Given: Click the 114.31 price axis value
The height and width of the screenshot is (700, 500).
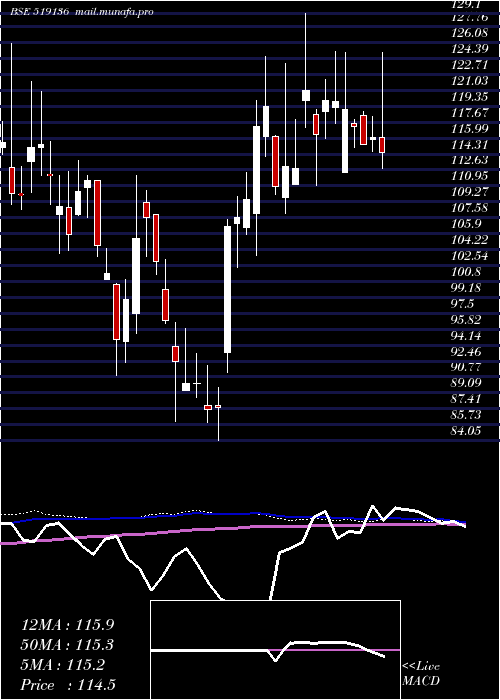Looking at the screenshot, I should [x=472, y=145].
